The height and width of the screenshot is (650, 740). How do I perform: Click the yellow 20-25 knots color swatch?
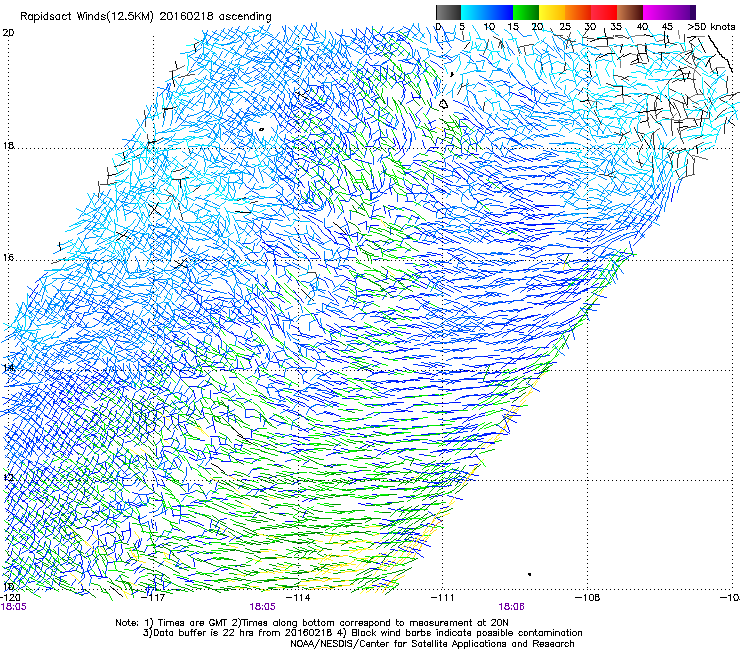552,12
